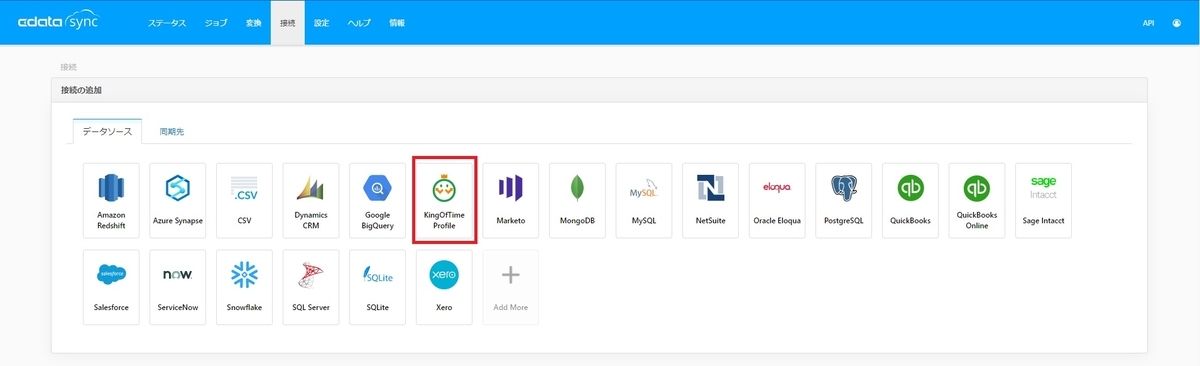Choose the CSV data source tile

point(244,201)
